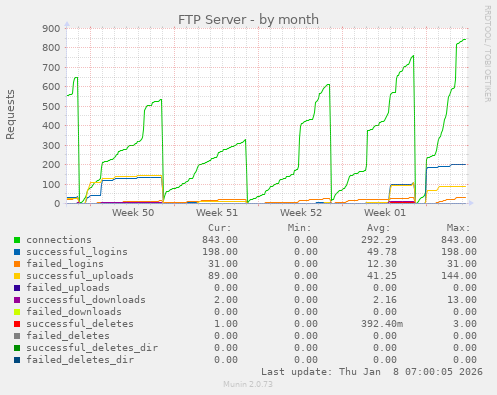Click the 'failed_logins' legend label
Viewport: 497px width, 395px height.
[x=65, y=264]
